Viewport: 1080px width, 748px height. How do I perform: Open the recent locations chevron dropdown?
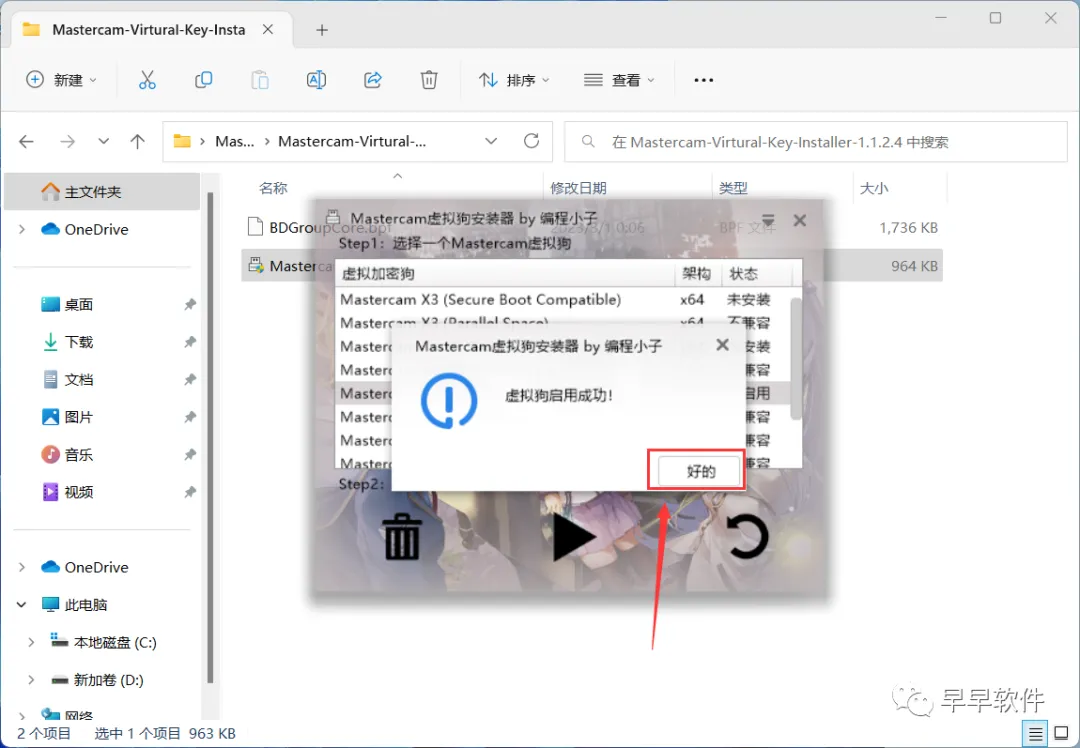[103, 141]
